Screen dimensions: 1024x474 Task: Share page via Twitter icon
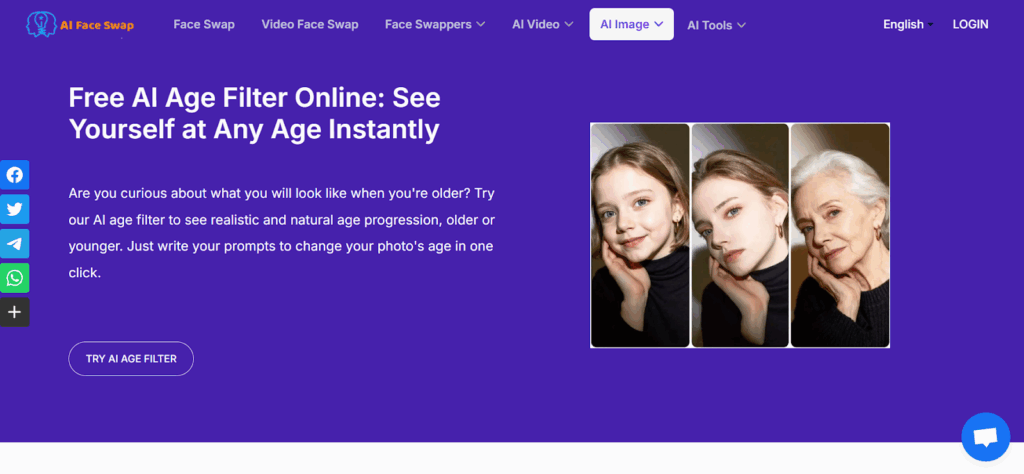[x=15, y=209]
